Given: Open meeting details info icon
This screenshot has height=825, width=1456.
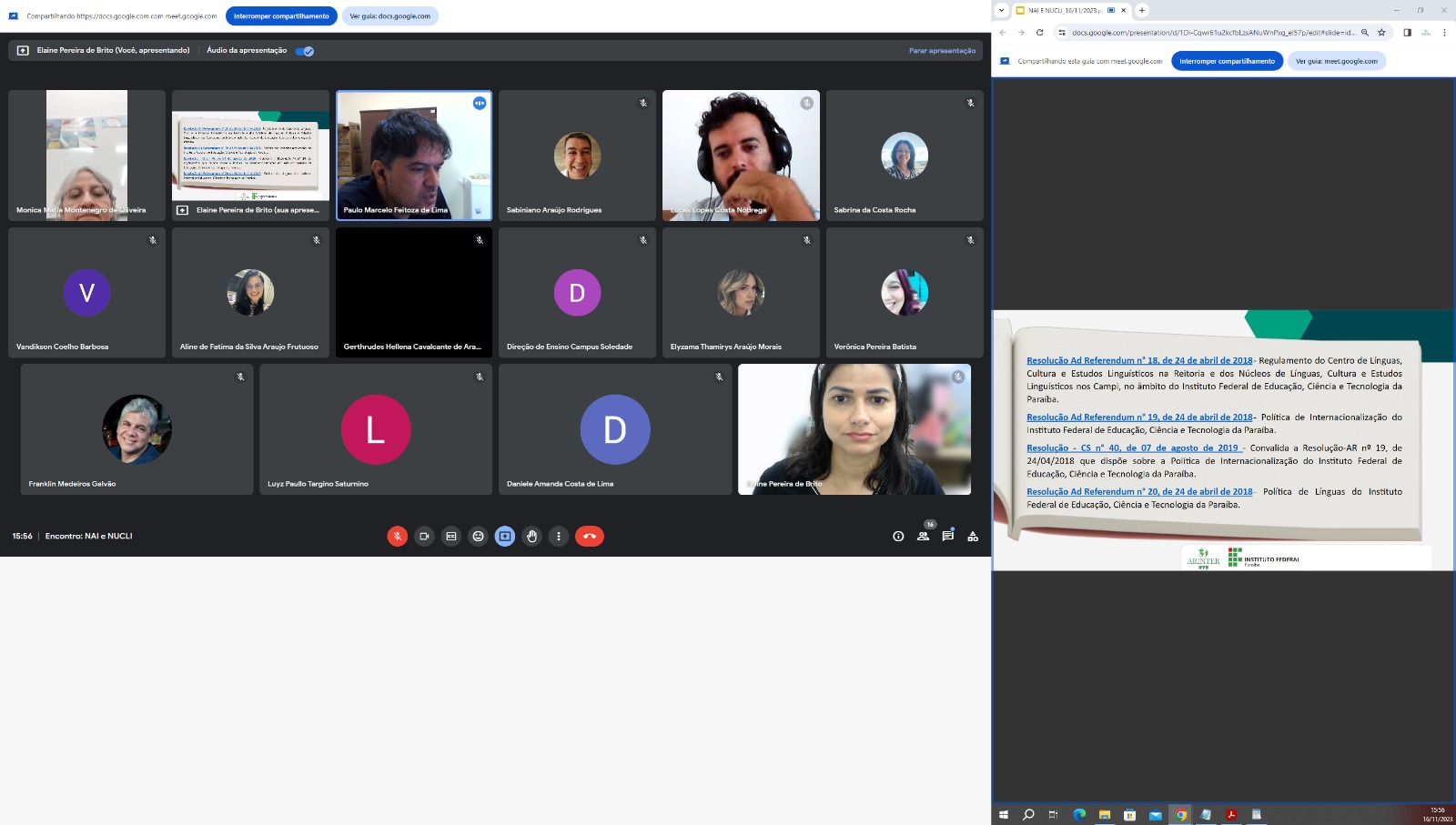Looking at the screenshot, I should click(x=898, y=537).
